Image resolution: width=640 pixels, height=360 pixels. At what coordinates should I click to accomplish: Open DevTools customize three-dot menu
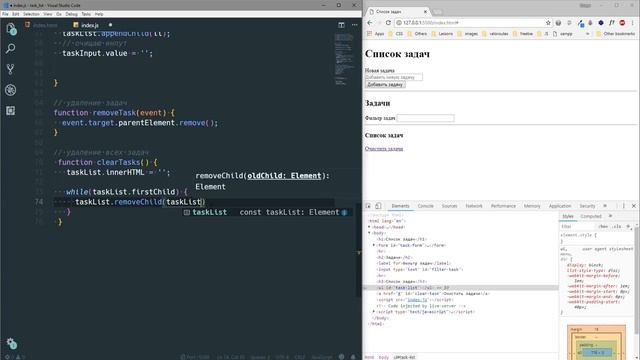click(x=624, y=206)
